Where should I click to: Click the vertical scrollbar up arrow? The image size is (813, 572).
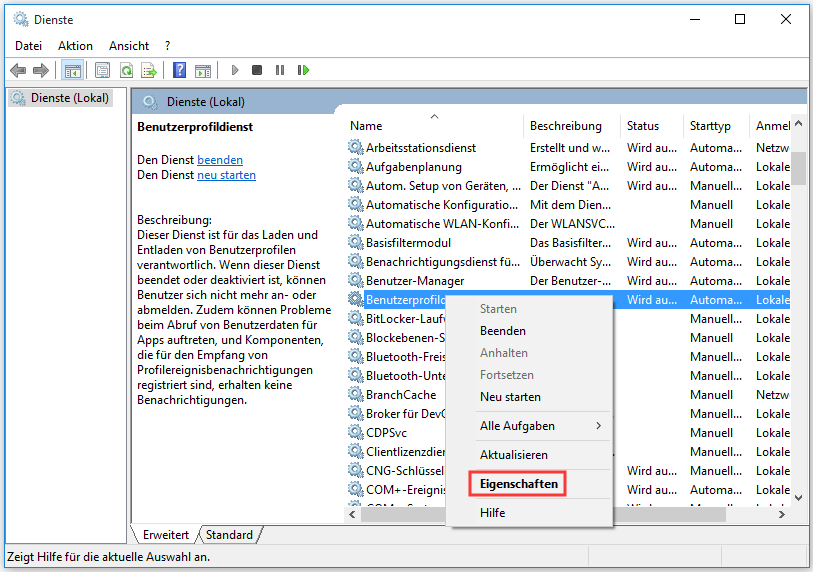(x=798, y=123)
